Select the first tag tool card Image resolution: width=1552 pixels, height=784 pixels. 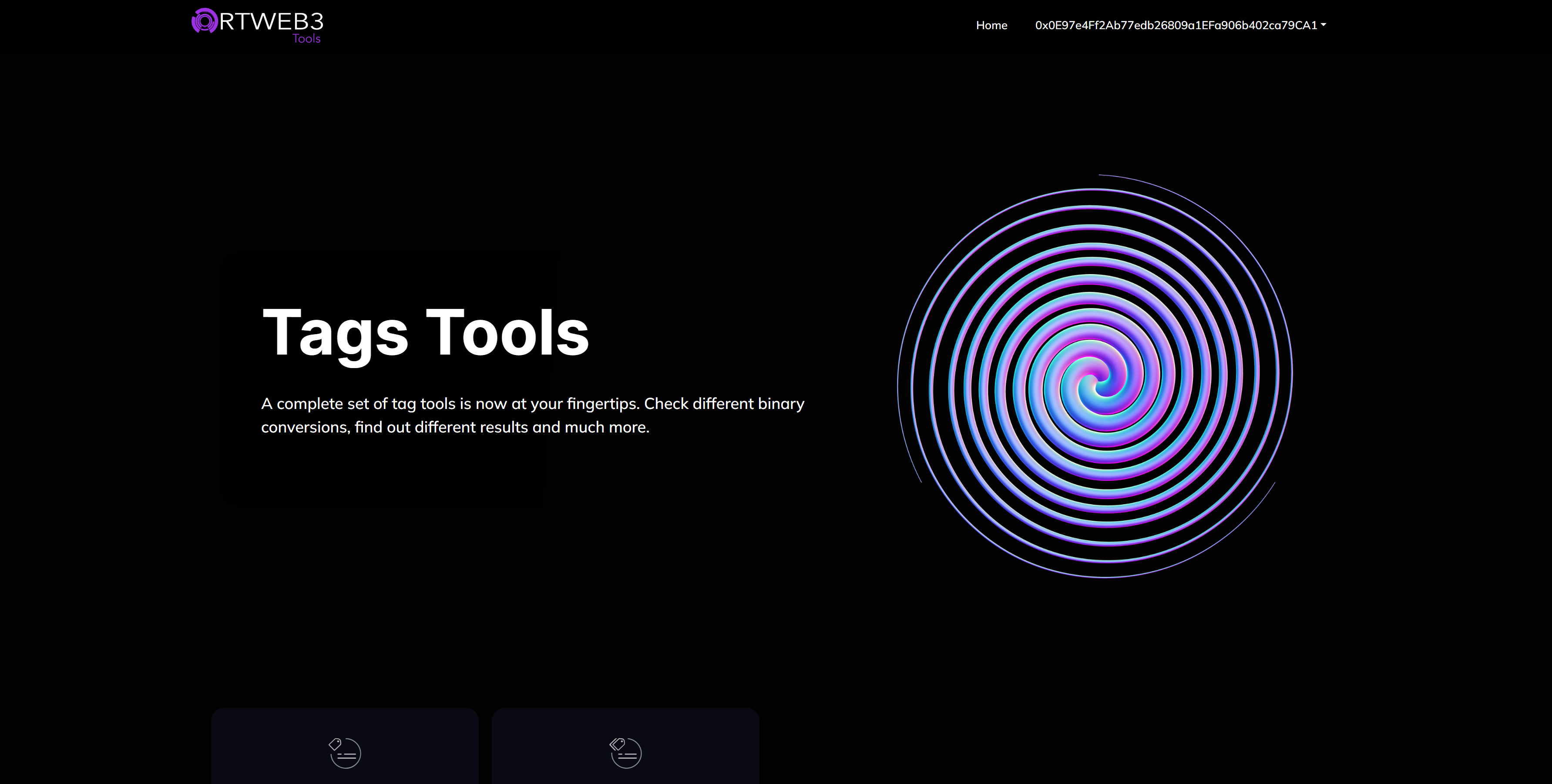(345, 723)
